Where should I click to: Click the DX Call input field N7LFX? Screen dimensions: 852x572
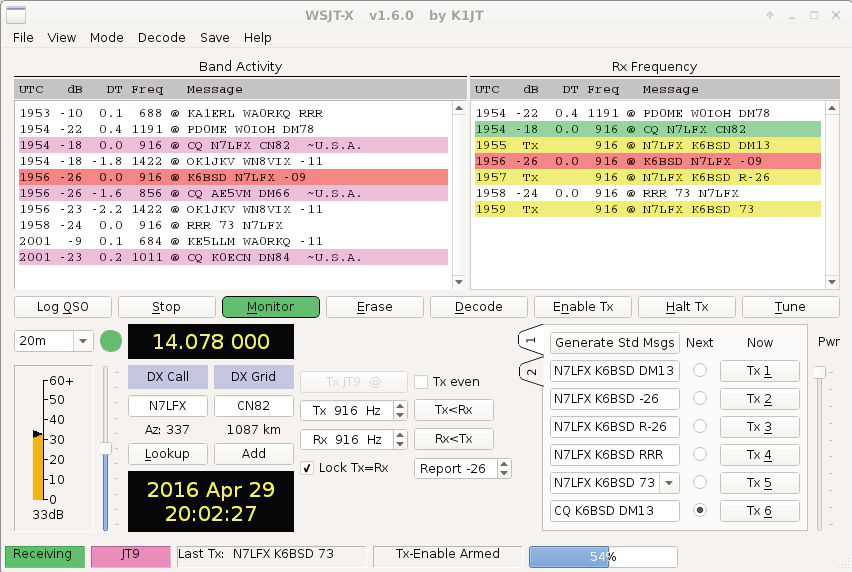(x=168, y=406)
